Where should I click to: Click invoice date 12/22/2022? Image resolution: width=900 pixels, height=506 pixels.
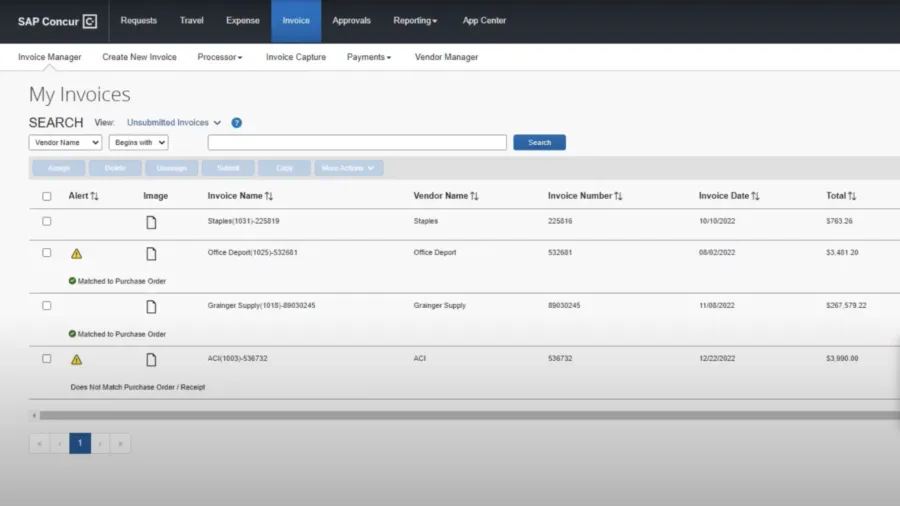coord(717,359)
